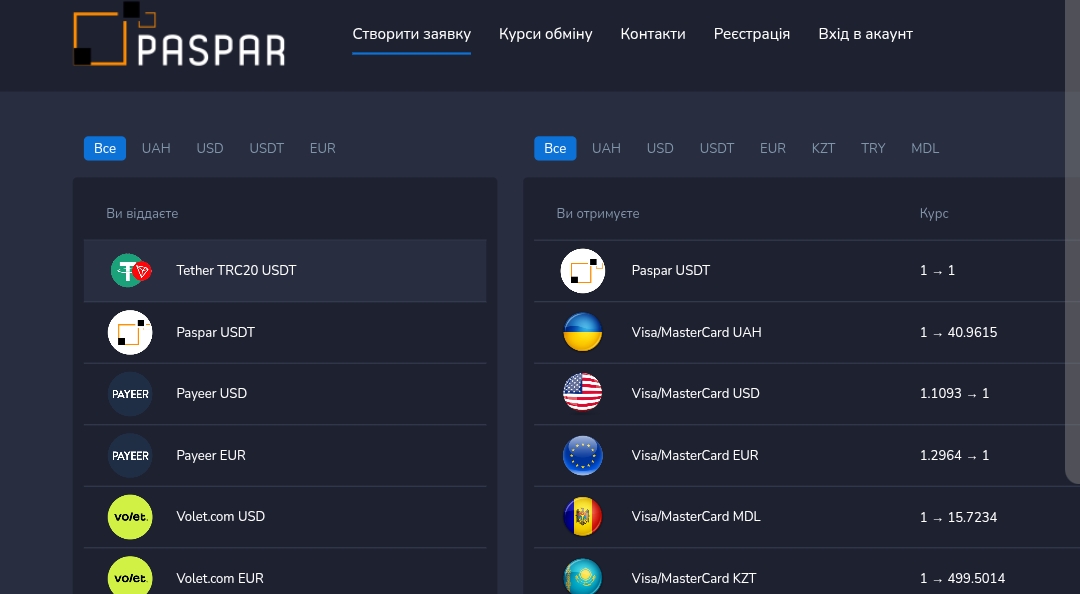Click the Ukraine flag icon for UAH
Image resolution: width=1080 pixels, height=594 pixels.
[x=583, y=332]
